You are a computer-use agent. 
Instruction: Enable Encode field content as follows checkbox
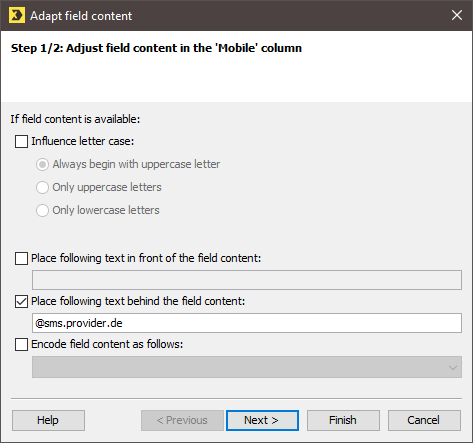(x=21, y=344)
